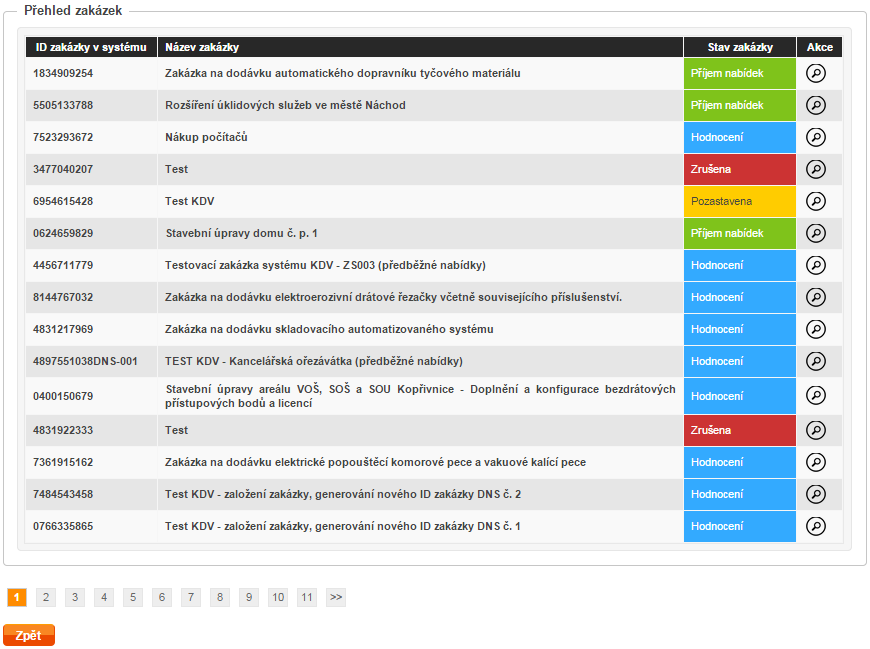Open detail icon for order 0400150679
The image size is (870, 649).
pos(816,396)
